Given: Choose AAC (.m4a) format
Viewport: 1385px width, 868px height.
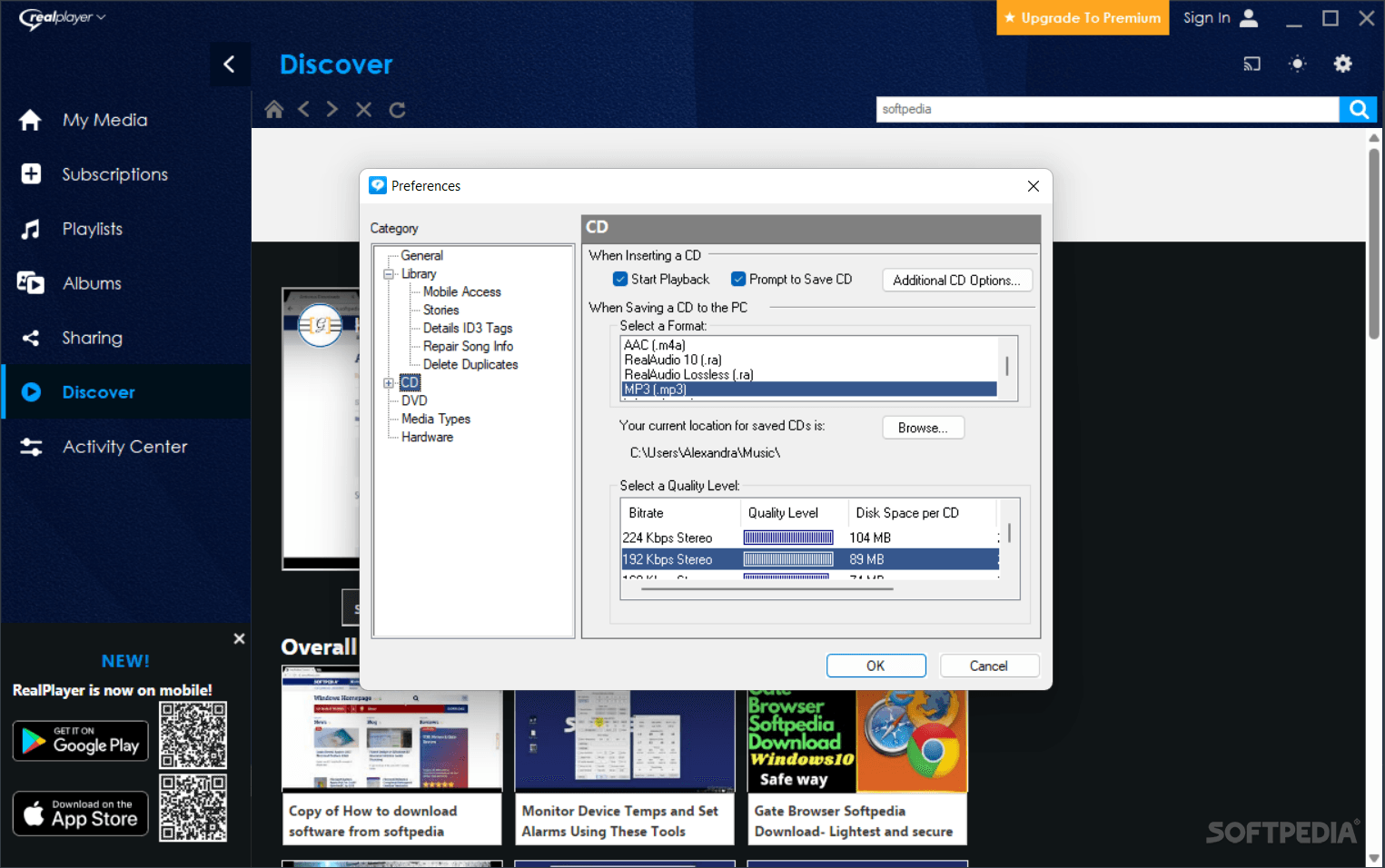Looking at the screenshot, I should click(809, 345).
